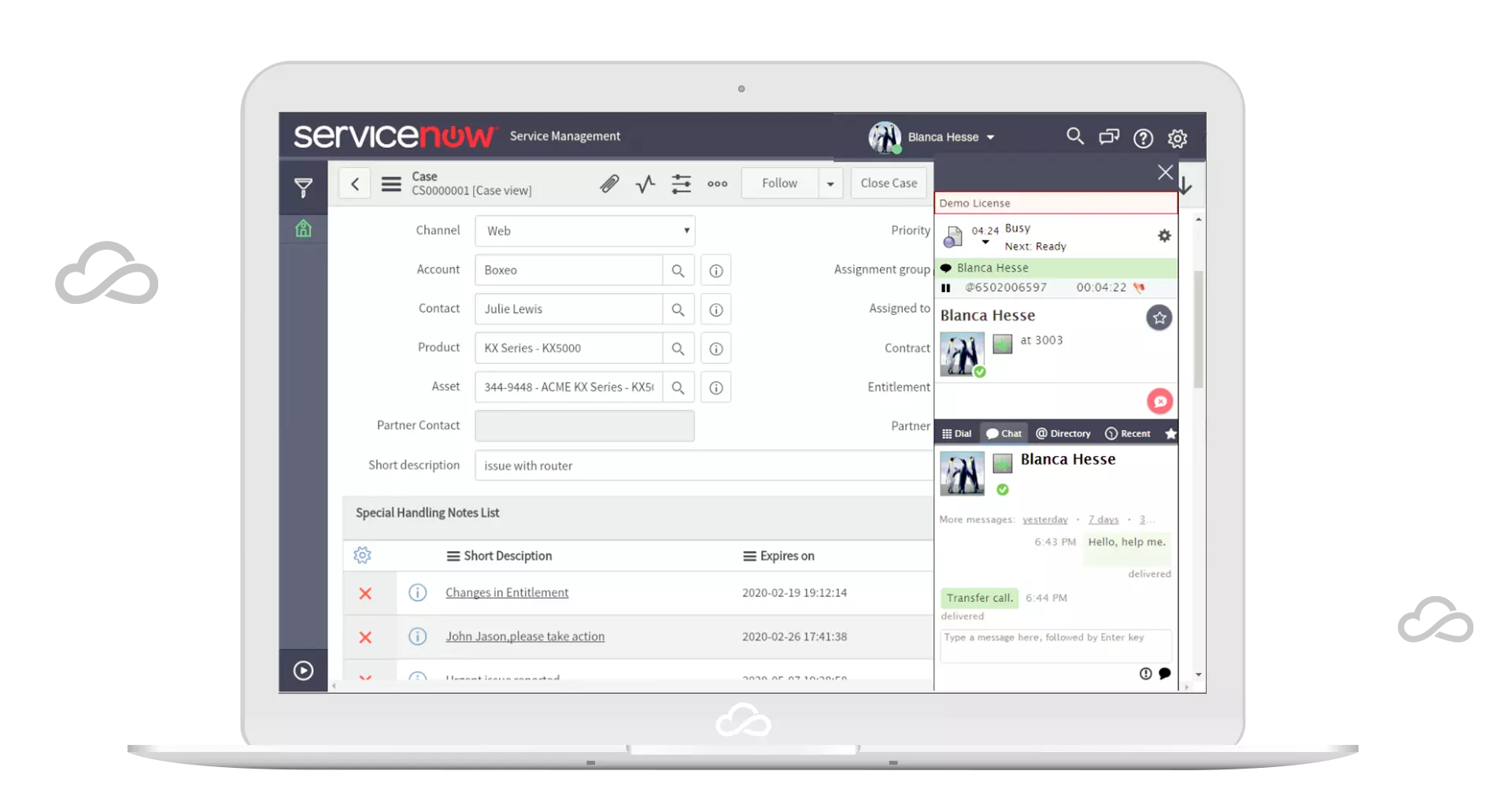Click the Follow button

779,183
